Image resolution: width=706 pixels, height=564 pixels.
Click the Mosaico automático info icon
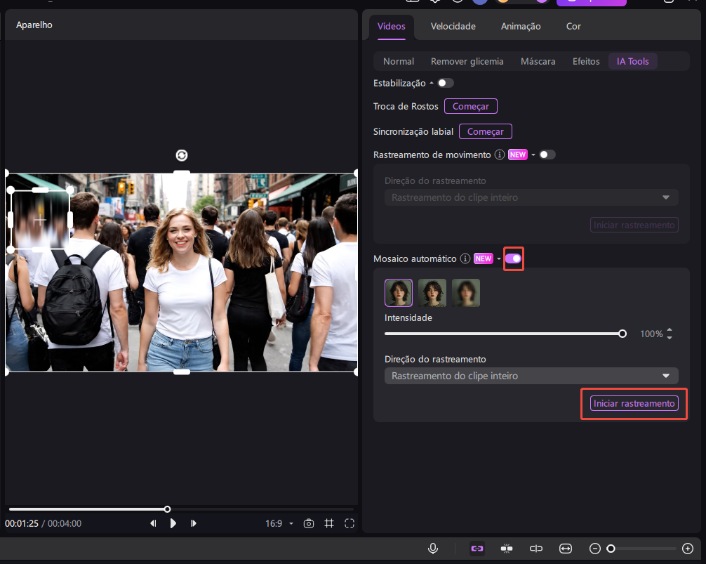[x=465, y=259]
